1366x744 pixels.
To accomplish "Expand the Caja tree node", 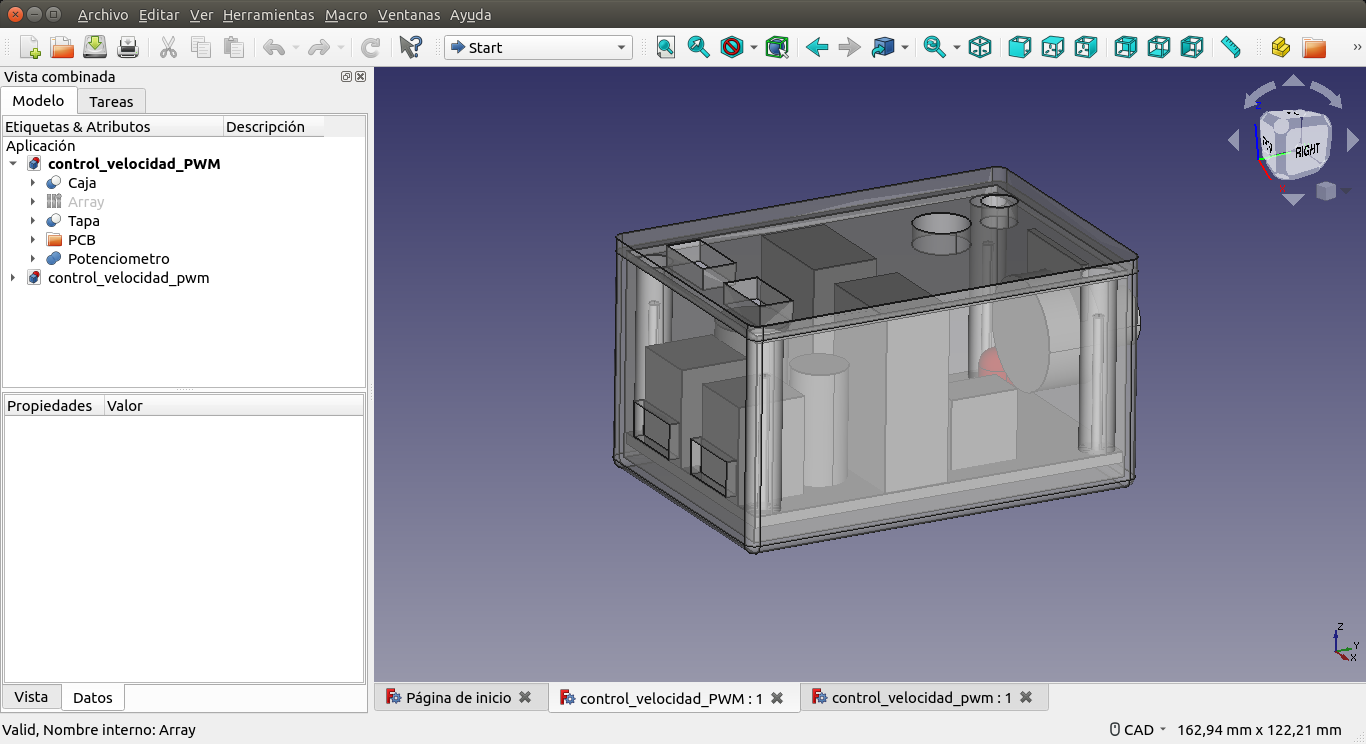I will click(33, 183).
